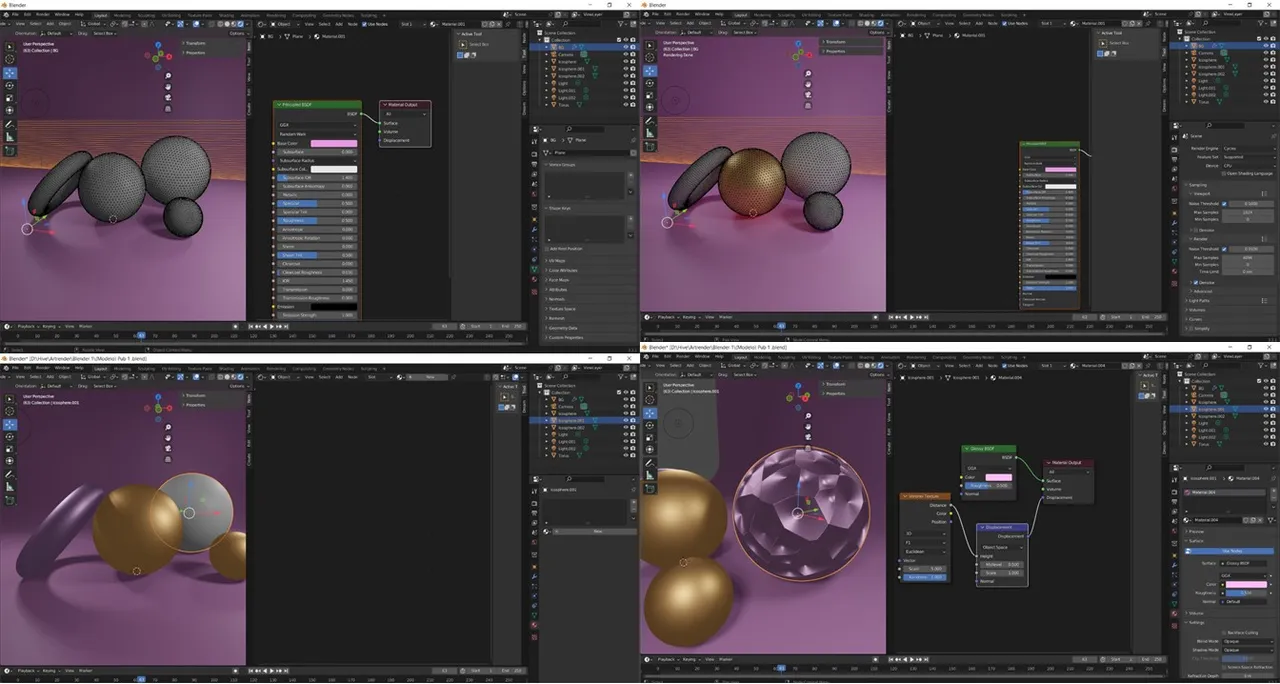
Task: Click the Midlevel 0.500 field on Displacement node
Action: (1001, 564)
